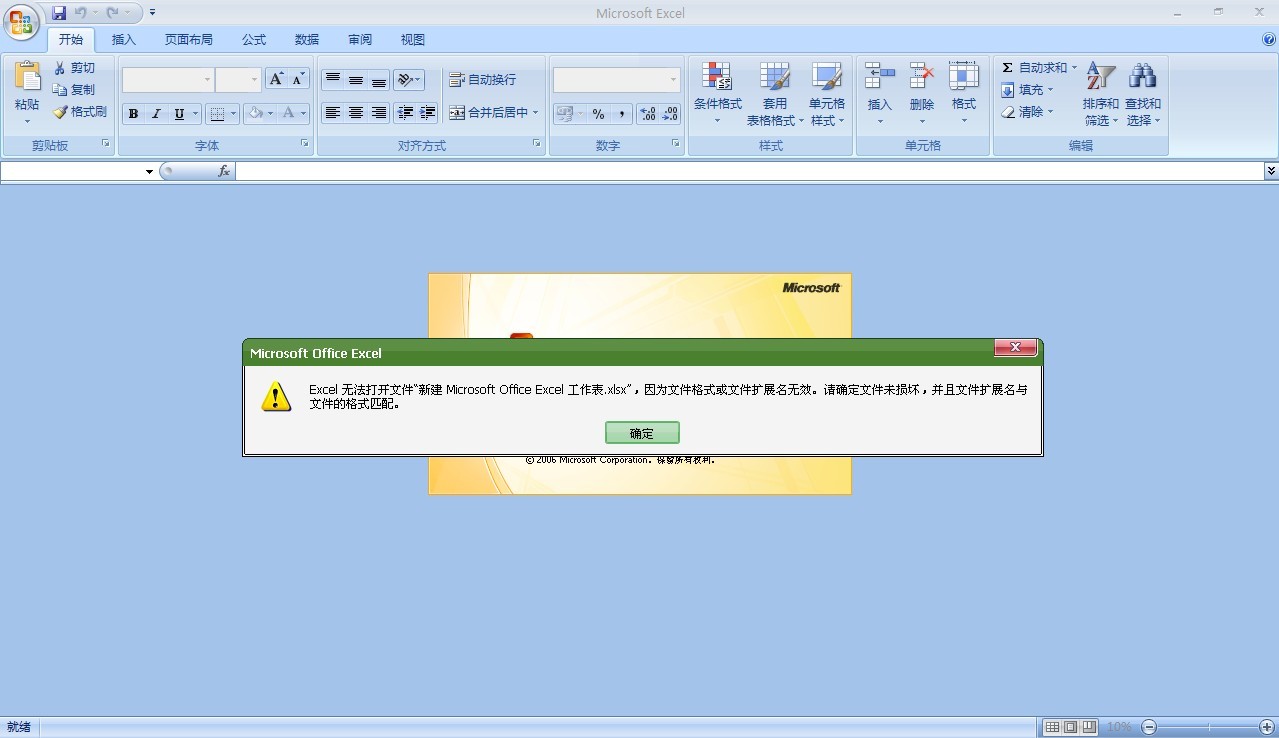Image resolution: width=1279 pixels, height=738 pixels.
Task: Click 合并后居中 merge and center
Action: tap(494, 113)
